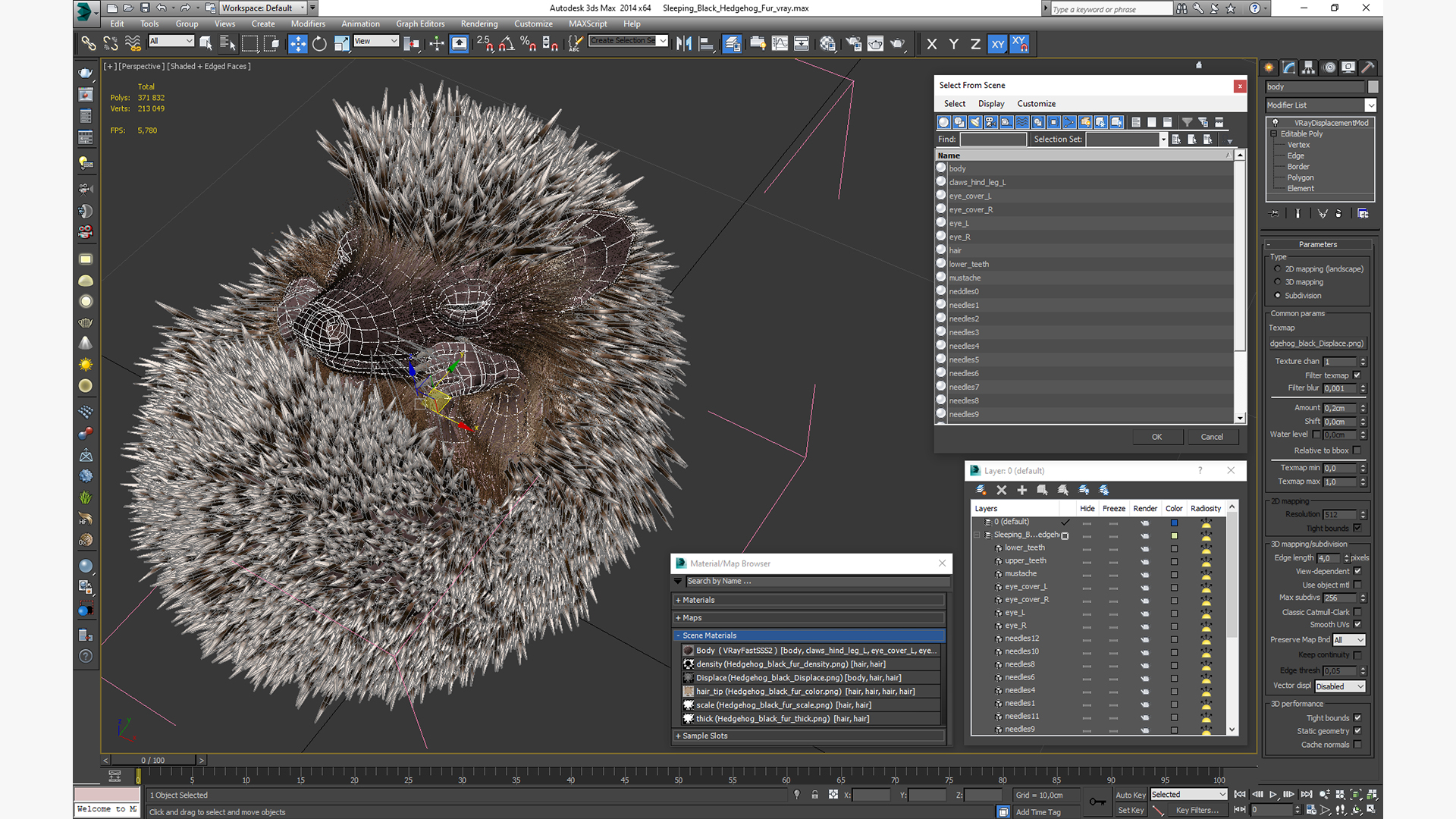Toggle the Smooth UVs checkbox

click(x=1357, y=625)
